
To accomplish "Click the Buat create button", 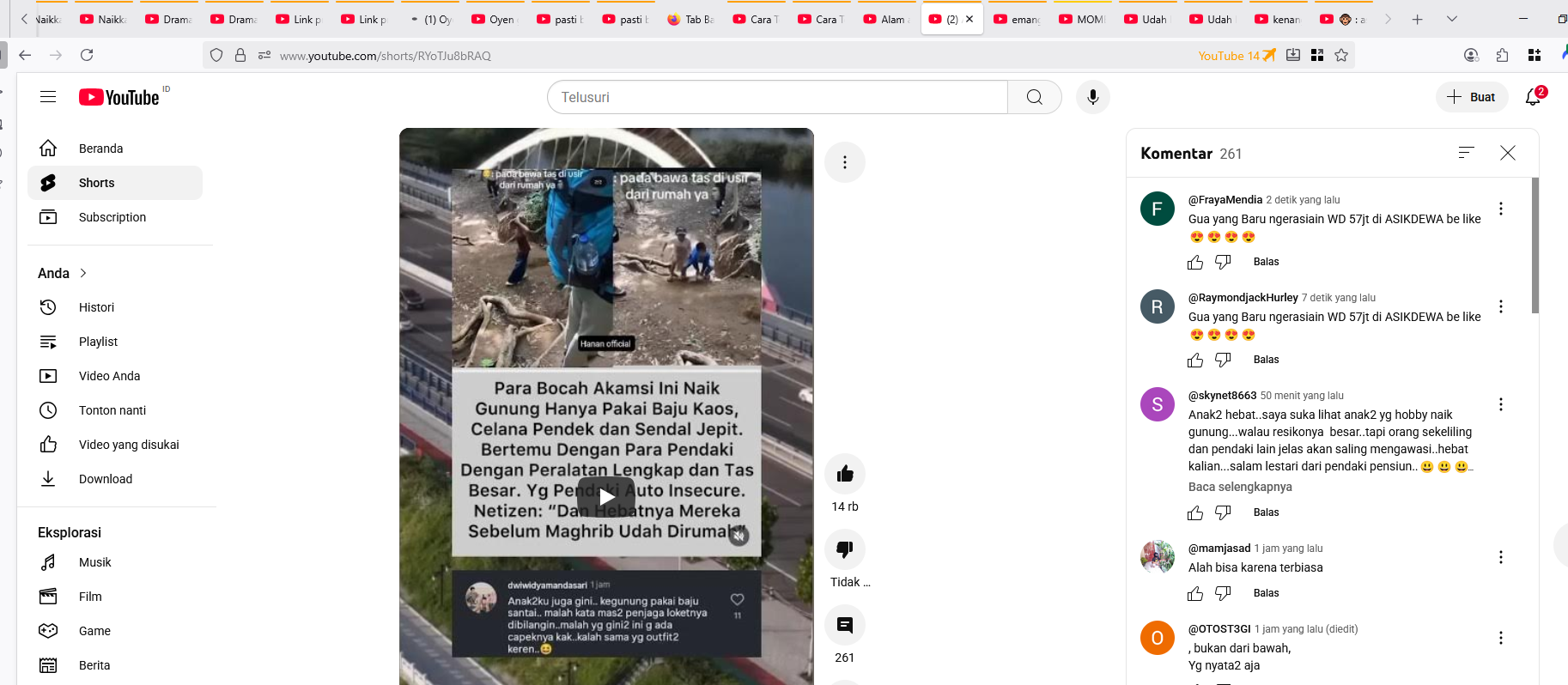I will point(1472,97).
